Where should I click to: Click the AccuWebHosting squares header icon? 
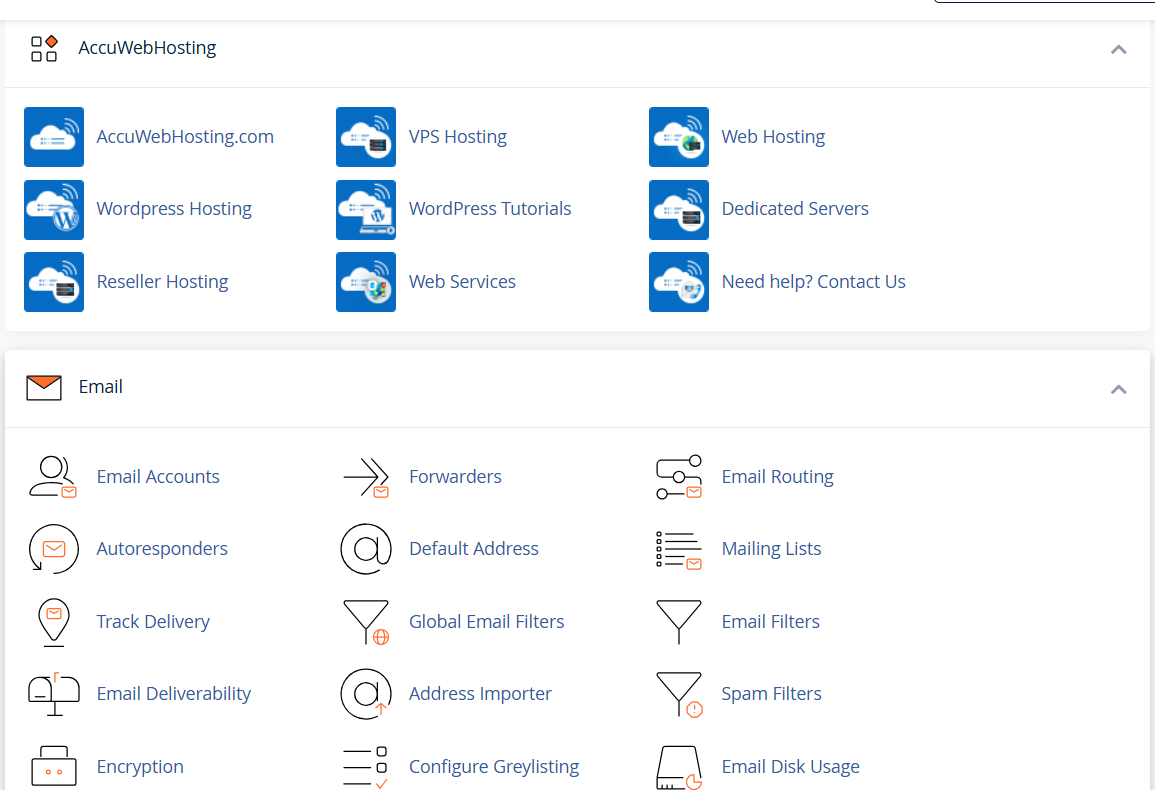[44, 49]
